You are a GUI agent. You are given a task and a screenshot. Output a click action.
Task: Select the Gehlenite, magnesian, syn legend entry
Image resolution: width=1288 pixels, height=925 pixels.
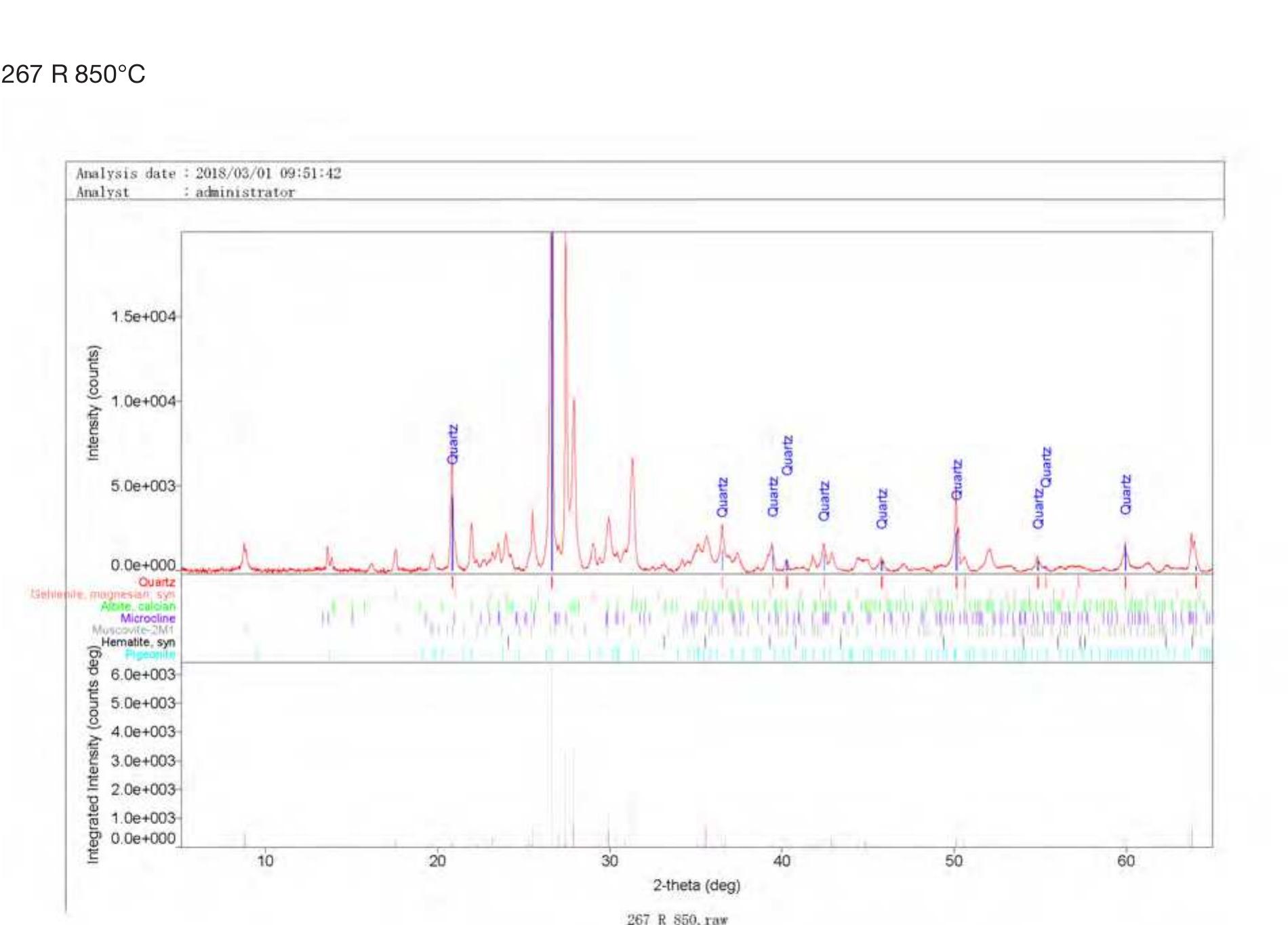pos(102,594)
